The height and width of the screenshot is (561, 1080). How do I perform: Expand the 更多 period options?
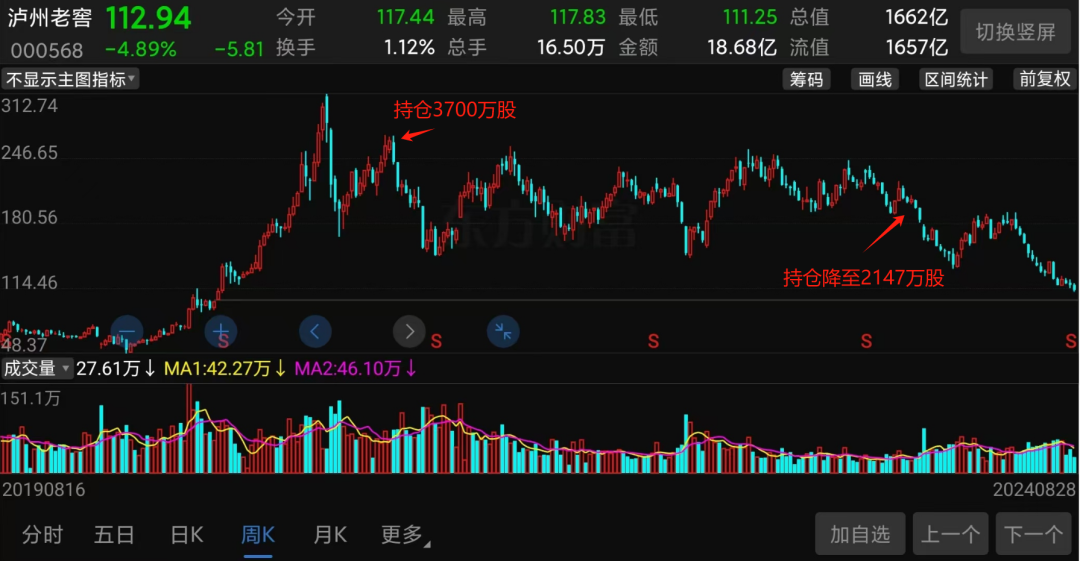(404, 535)
